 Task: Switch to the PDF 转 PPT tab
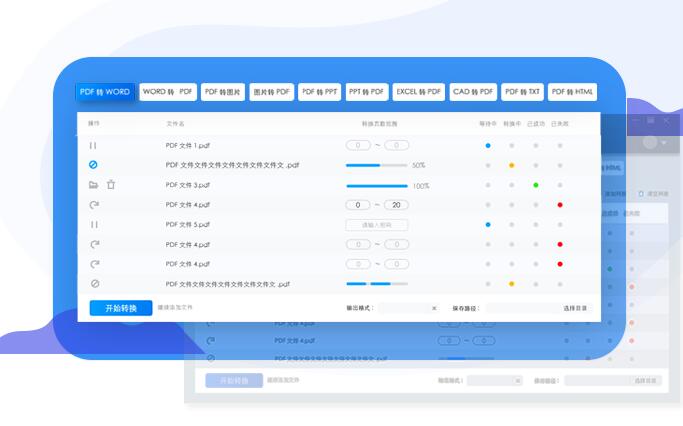[319, 92]
